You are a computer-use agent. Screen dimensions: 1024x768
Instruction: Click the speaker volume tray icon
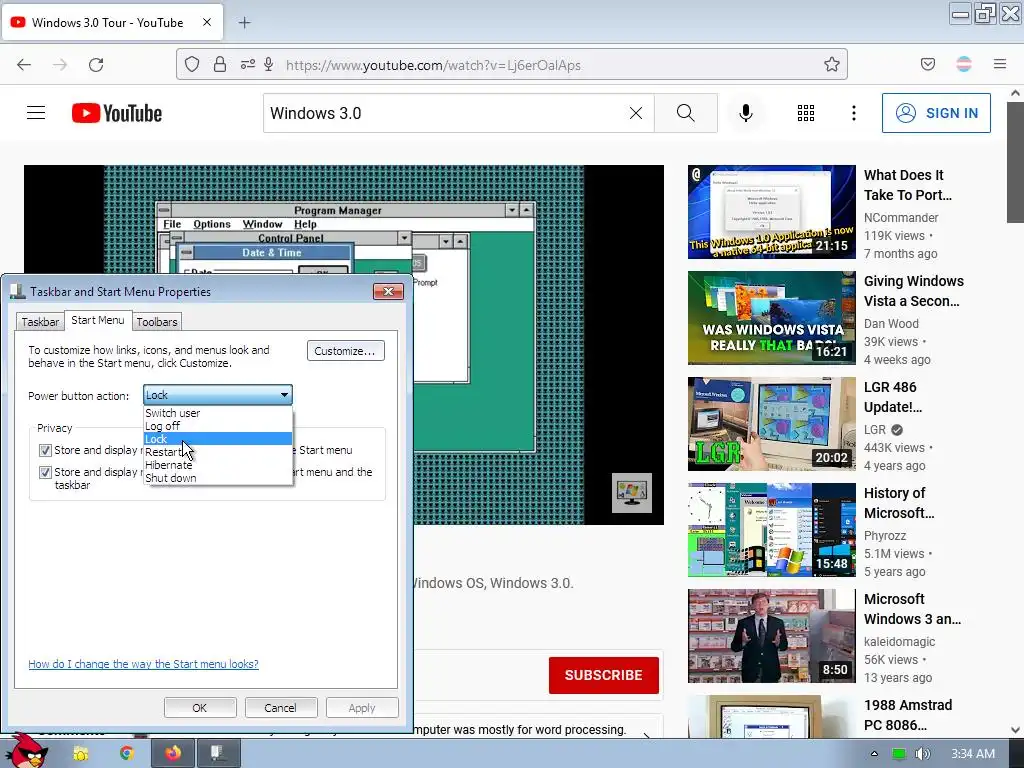coord(922,754)
